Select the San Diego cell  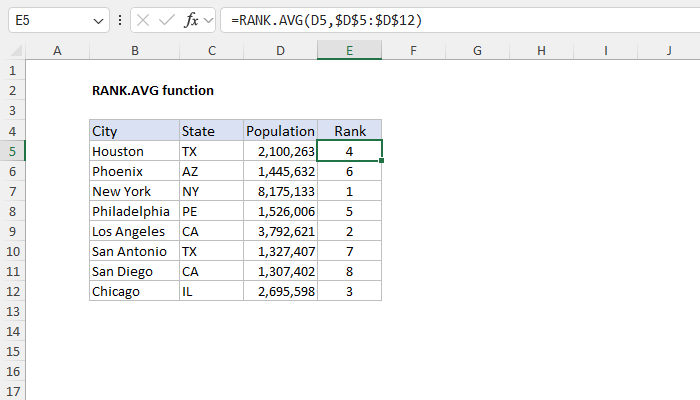click(x=134, y=271)
